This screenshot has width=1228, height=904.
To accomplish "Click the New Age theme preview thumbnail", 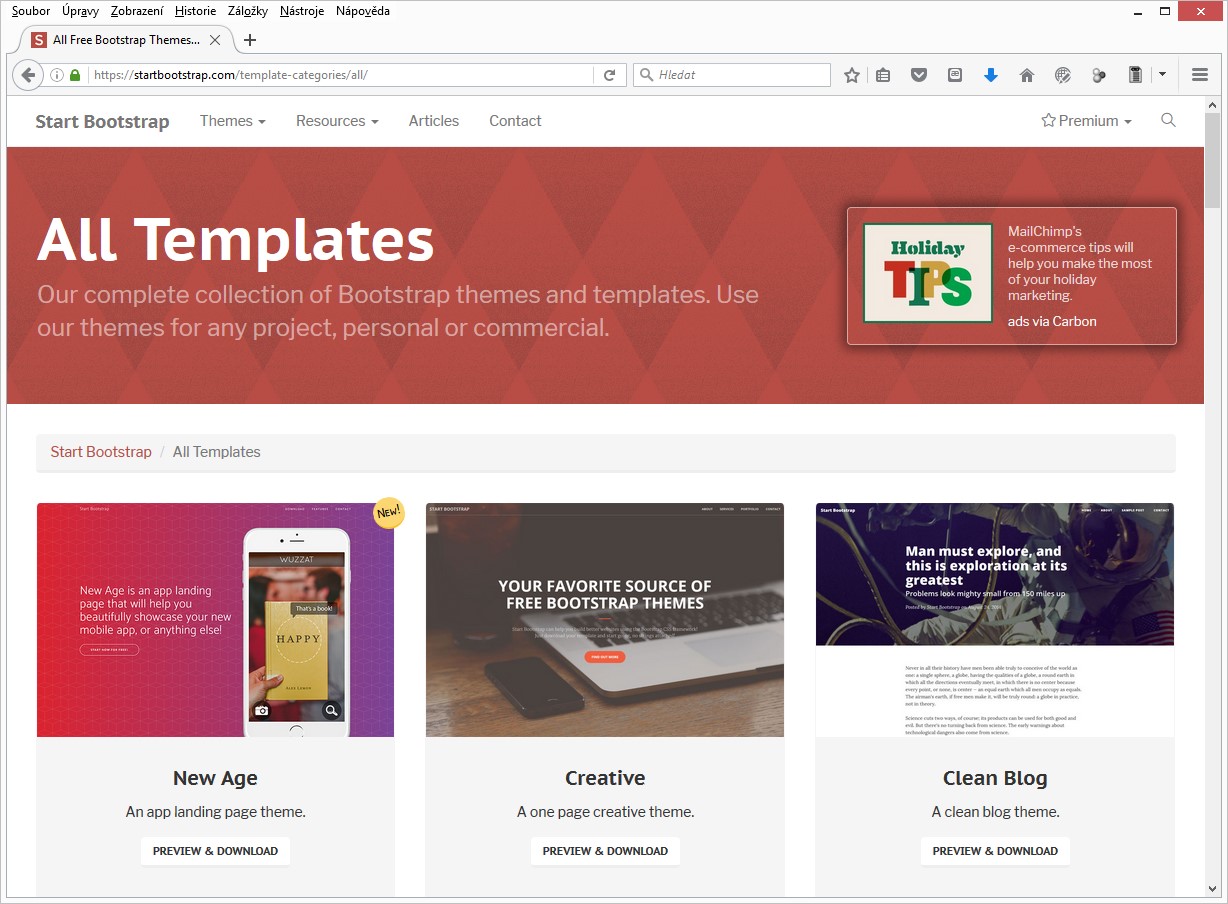I will (x=216, y=620).
